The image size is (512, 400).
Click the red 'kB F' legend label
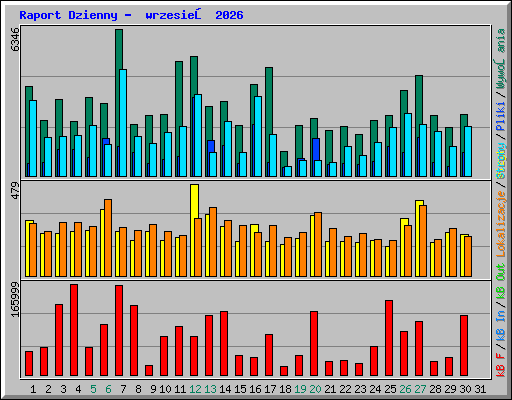501,364
